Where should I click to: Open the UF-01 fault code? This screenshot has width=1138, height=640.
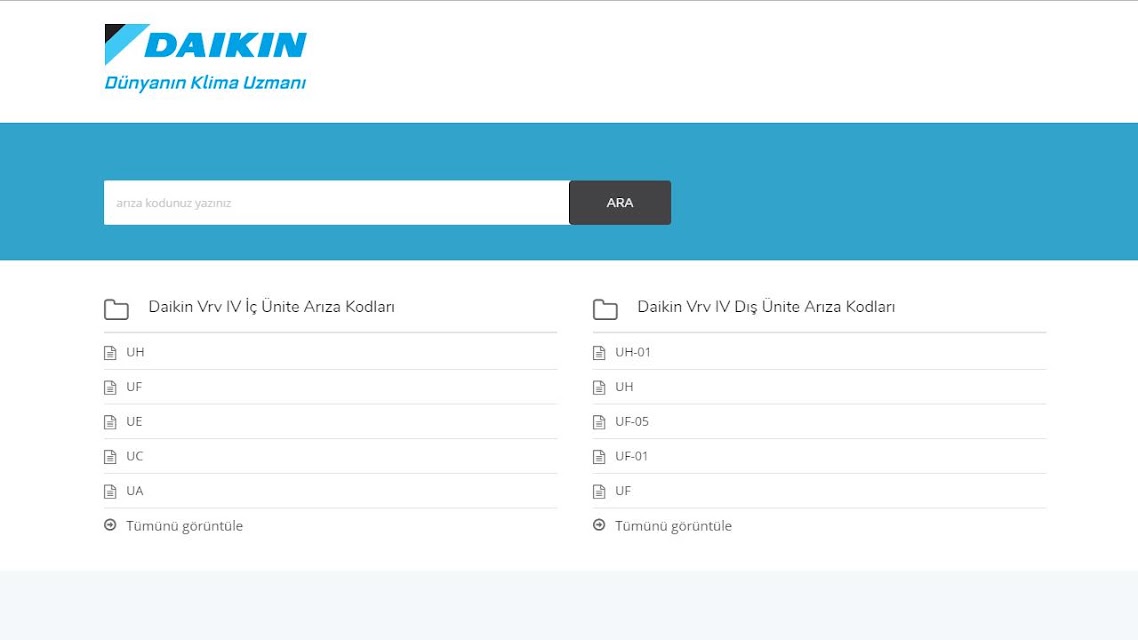pyautogui.click(x=631, y=456)
